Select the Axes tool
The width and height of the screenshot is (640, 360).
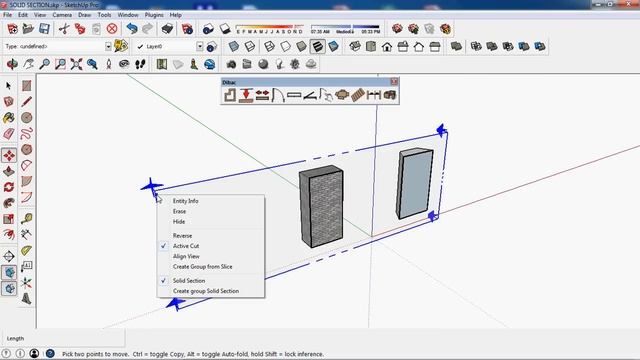click(27, 282)
